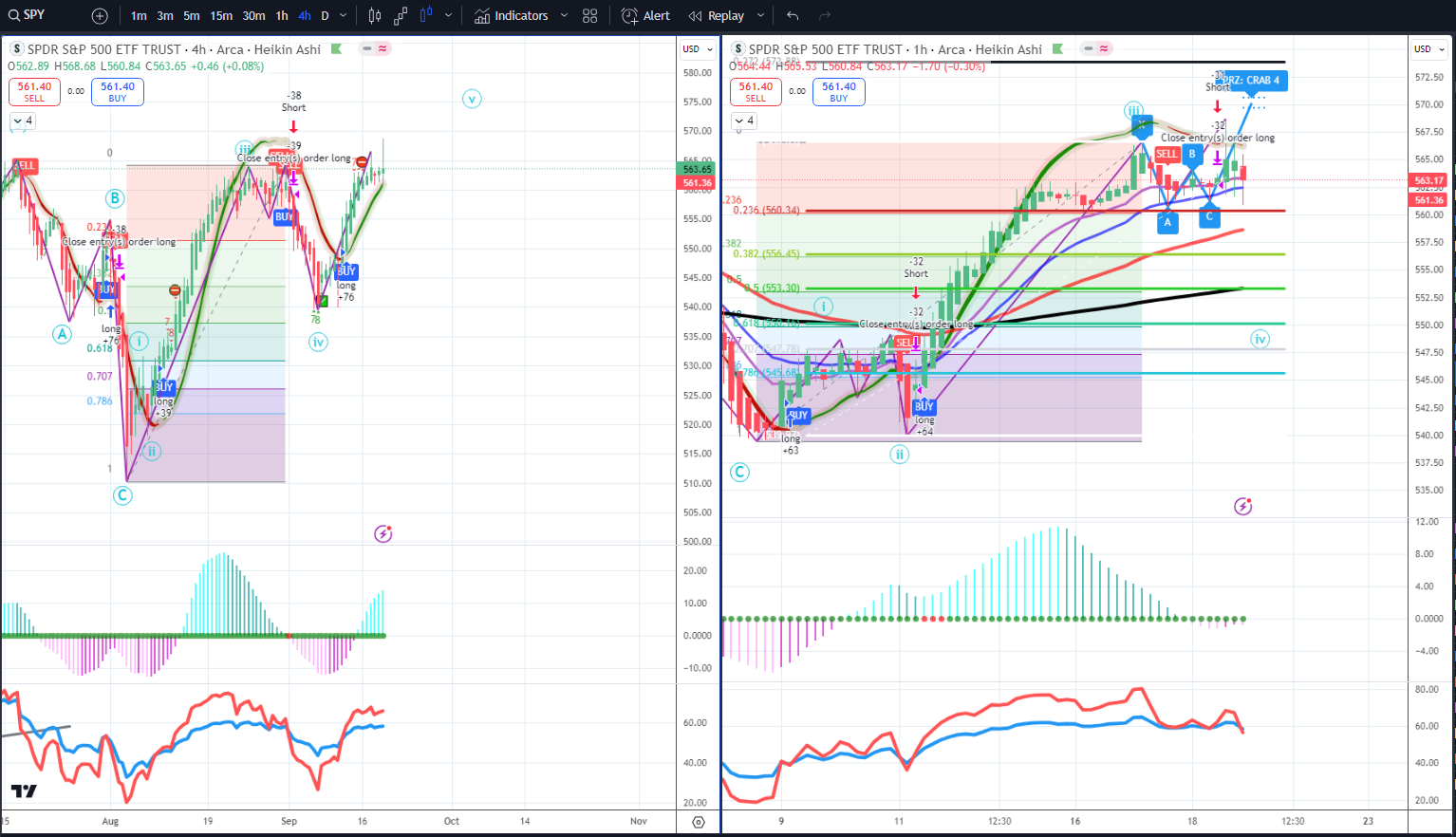Click the 4h chart symbol logo
1456x837 pixels.
click(17, 49)
